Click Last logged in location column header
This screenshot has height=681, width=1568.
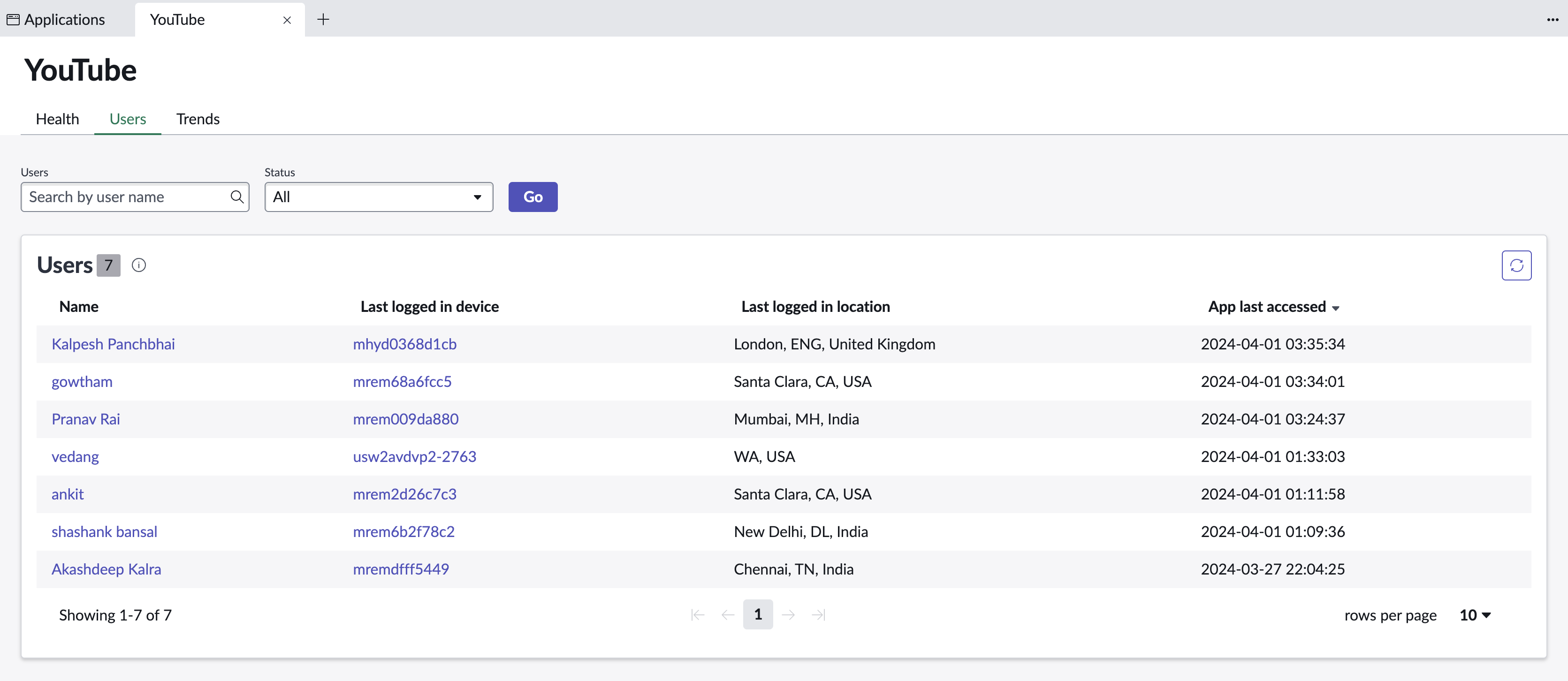pos(815,307)
